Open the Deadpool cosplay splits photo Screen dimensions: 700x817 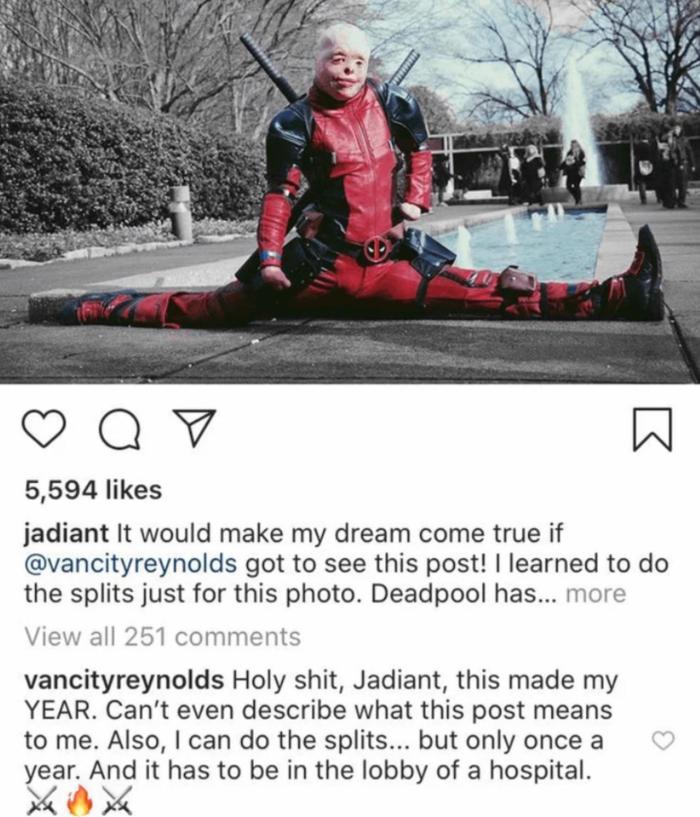click(350, 191)
